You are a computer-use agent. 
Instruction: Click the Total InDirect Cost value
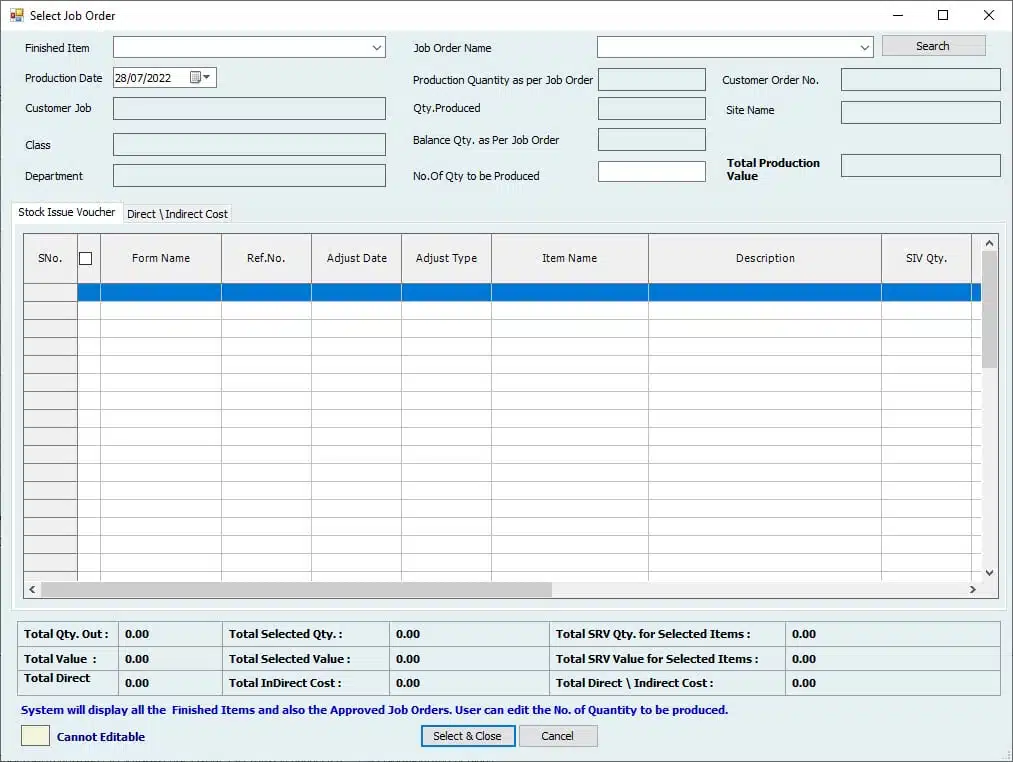click(408, 683)
